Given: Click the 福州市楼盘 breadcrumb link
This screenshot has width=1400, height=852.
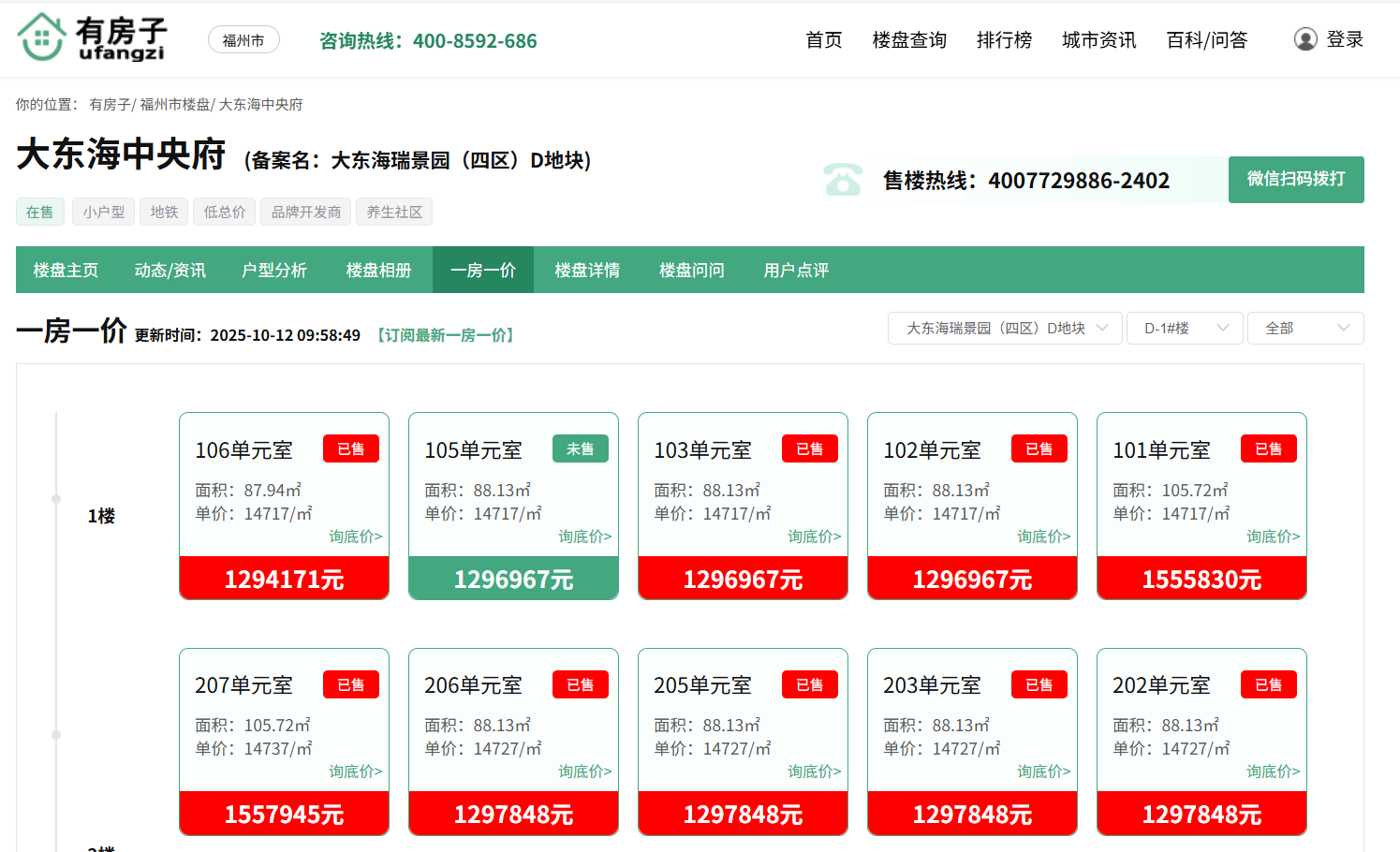Looking at the screenshot, I should 174,105.
